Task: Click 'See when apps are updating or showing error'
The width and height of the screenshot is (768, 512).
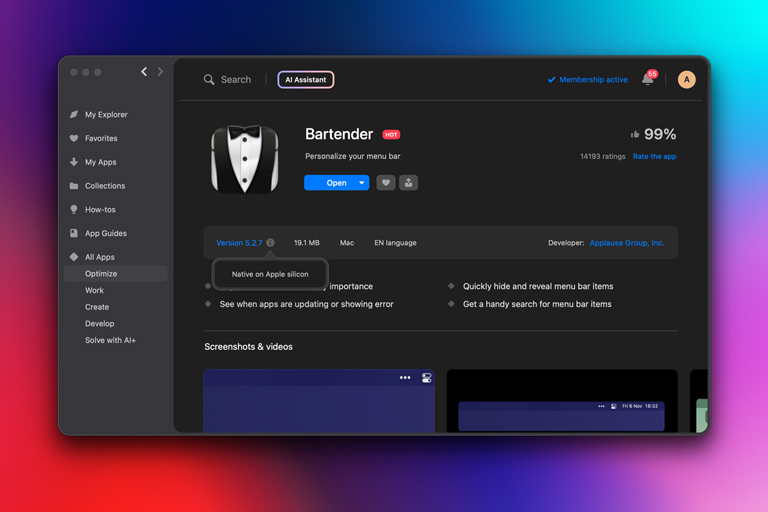Action: click(x=307, y=304)
